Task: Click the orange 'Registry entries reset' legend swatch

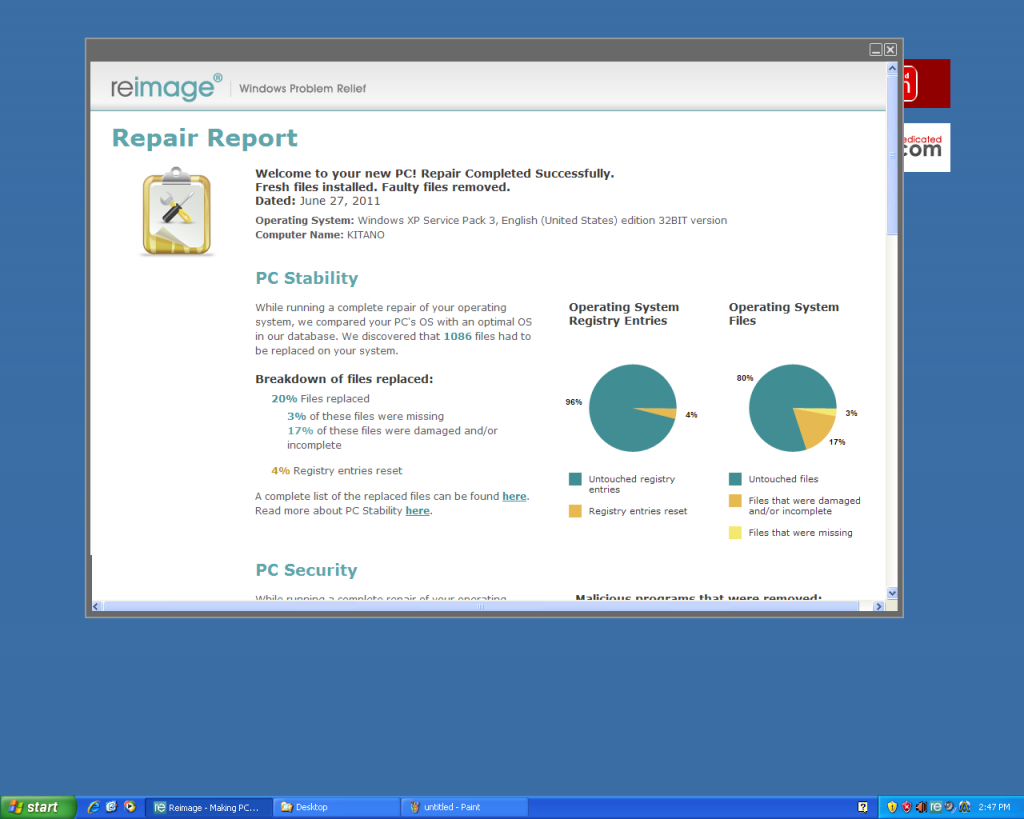Action: click(x=575, y=511)
